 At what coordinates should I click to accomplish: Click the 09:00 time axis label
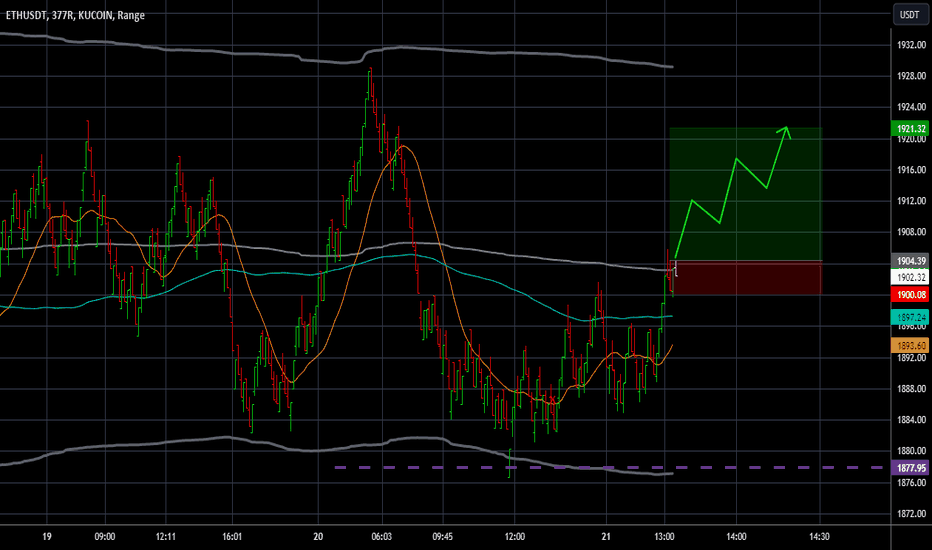(x=105, y=536)
